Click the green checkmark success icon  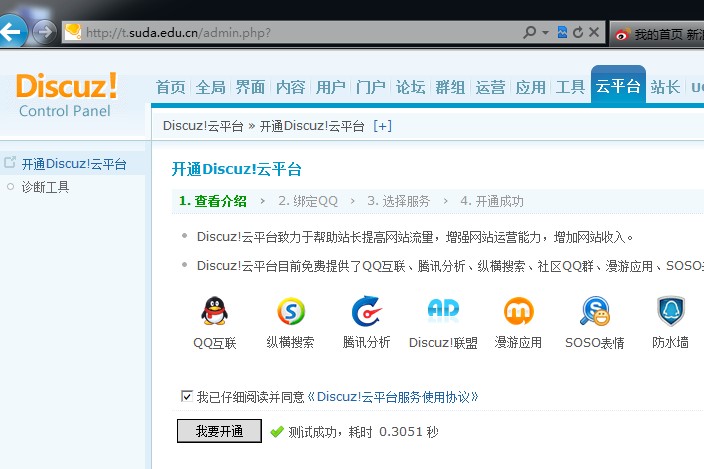[x=277, y=432]
